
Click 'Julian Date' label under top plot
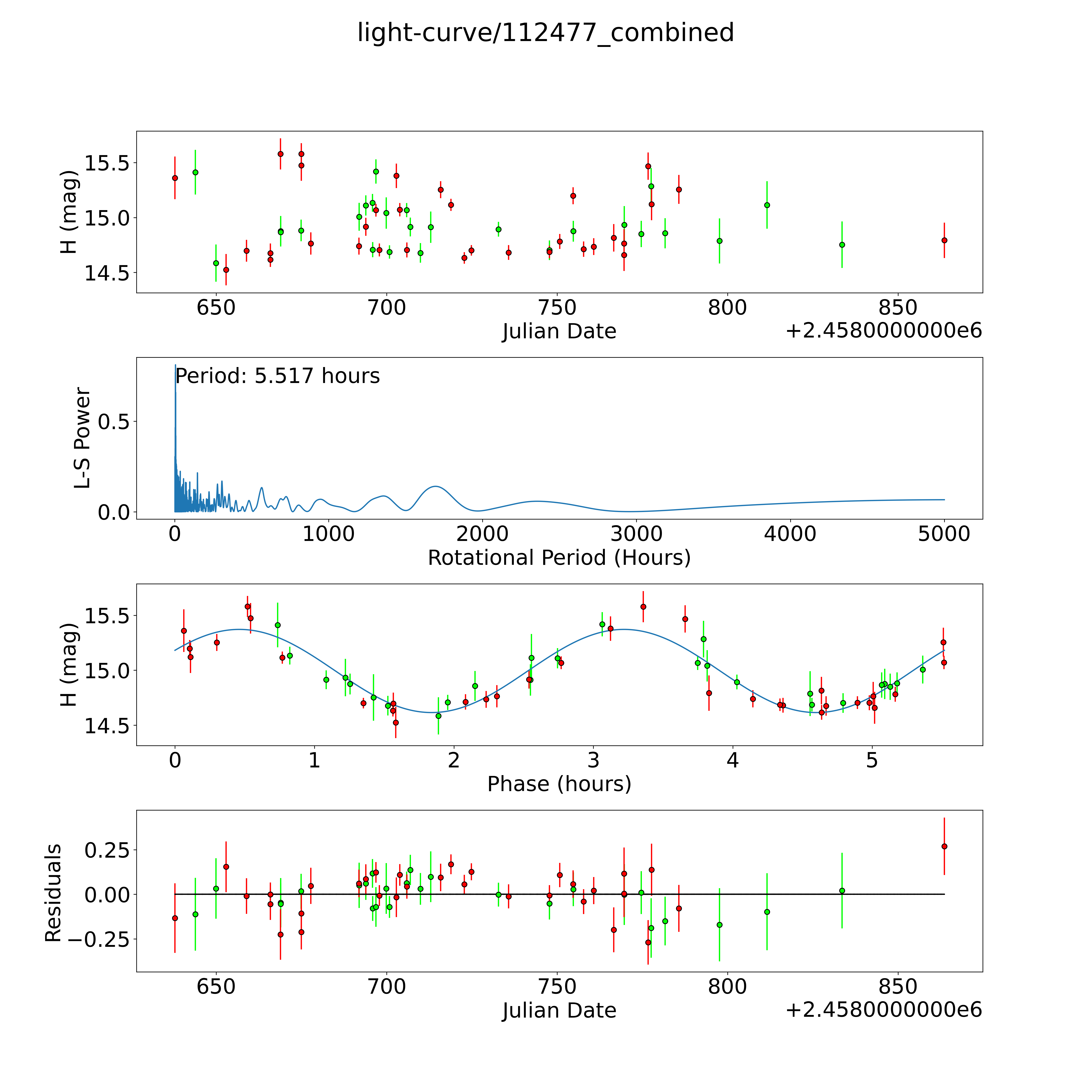click(559, 331)
